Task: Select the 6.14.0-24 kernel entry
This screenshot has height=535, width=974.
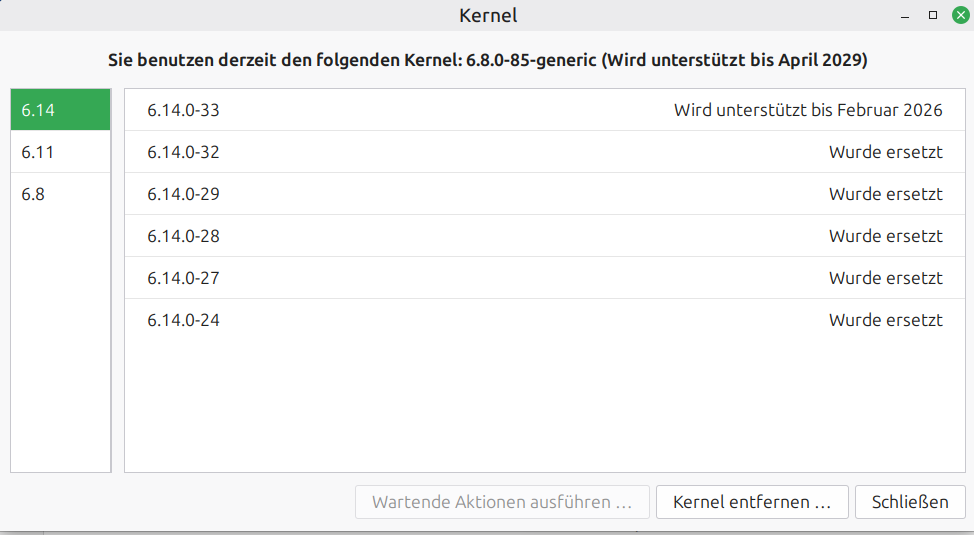Action: point(183,320)
